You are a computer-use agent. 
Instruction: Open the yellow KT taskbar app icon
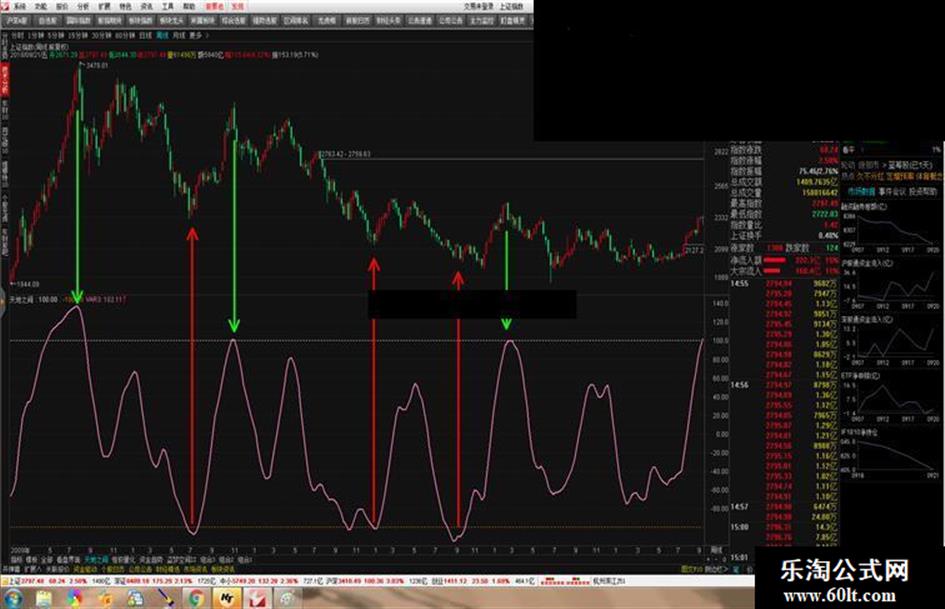(x=227, y=598)
